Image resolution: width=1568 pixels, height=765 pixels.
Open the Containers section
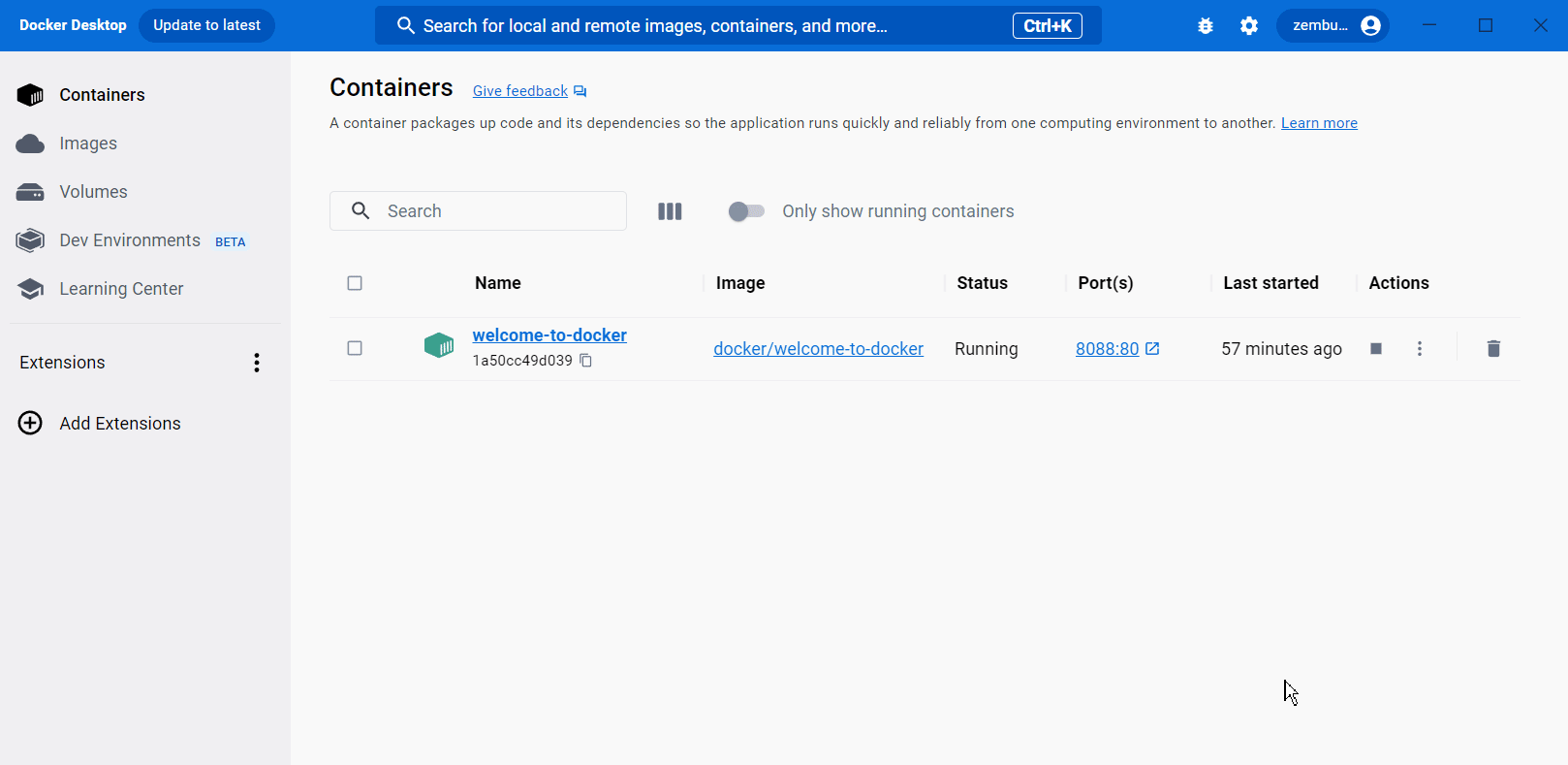[x=102, y=95]
